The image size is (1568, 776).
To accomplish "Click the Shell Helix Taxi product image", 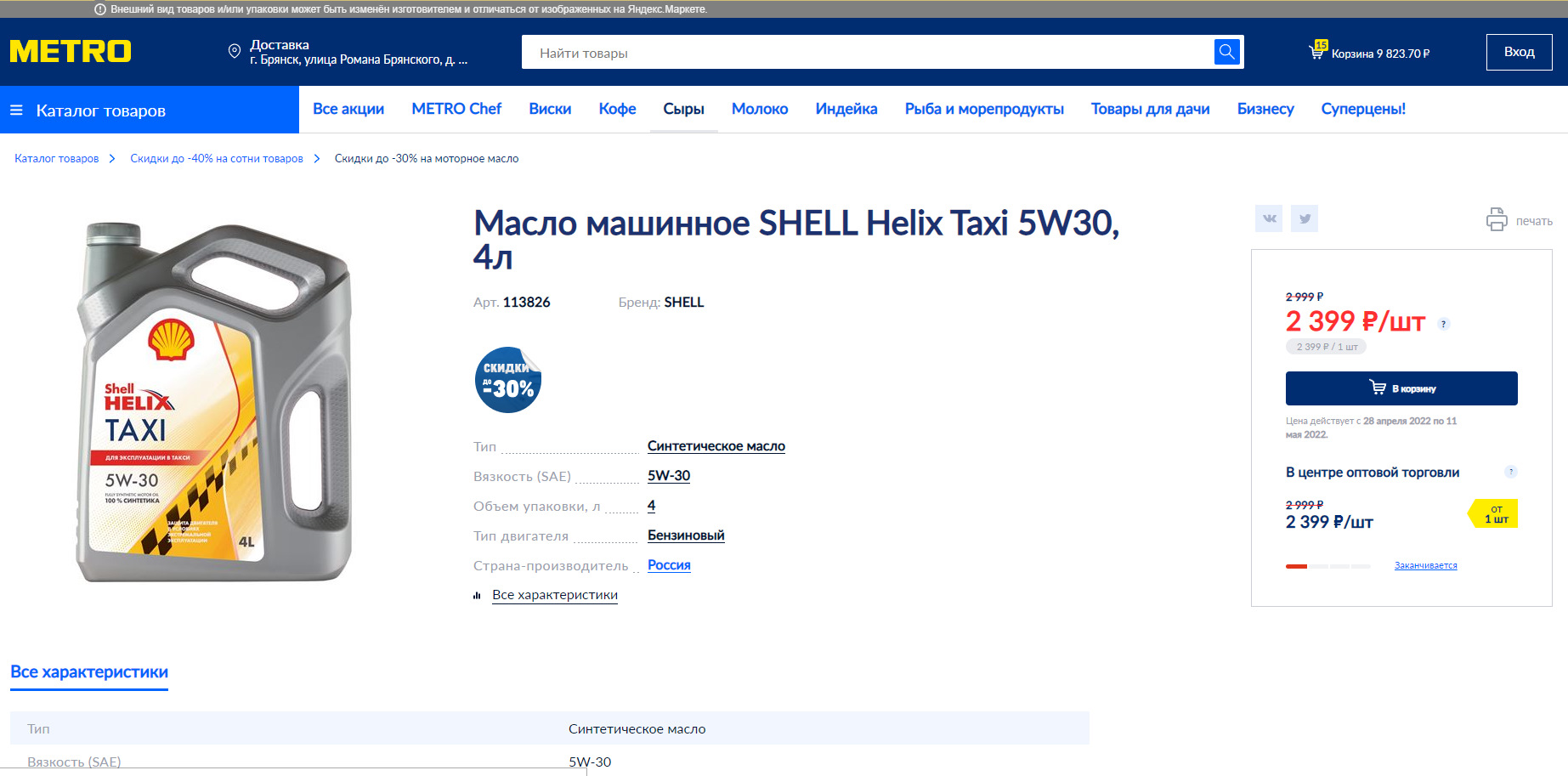I will (x=215, y=403).
